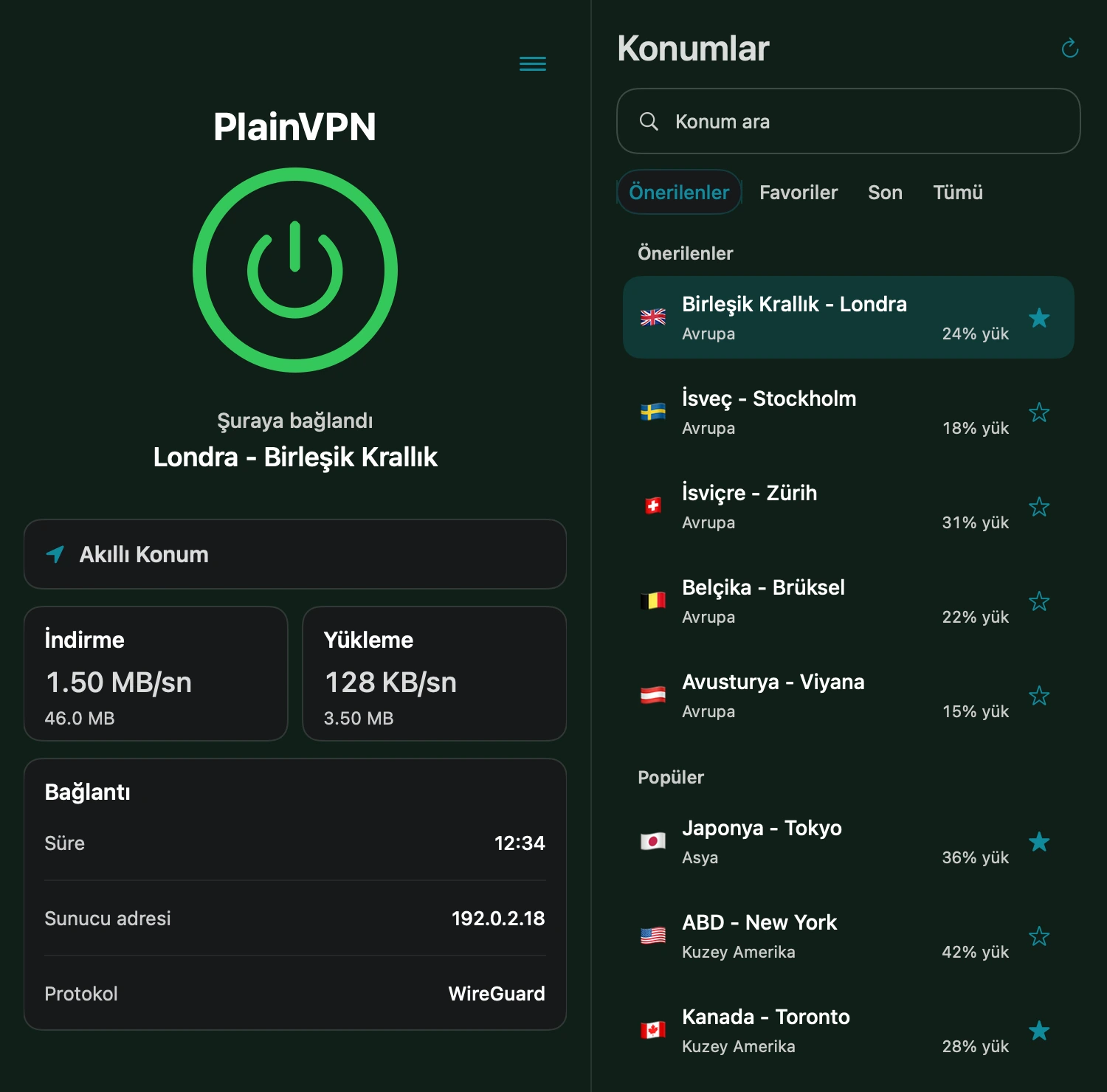Click the Yükleme speed card
The width and height of the screenshot is (1107, 1092).
tap(435, 674)
